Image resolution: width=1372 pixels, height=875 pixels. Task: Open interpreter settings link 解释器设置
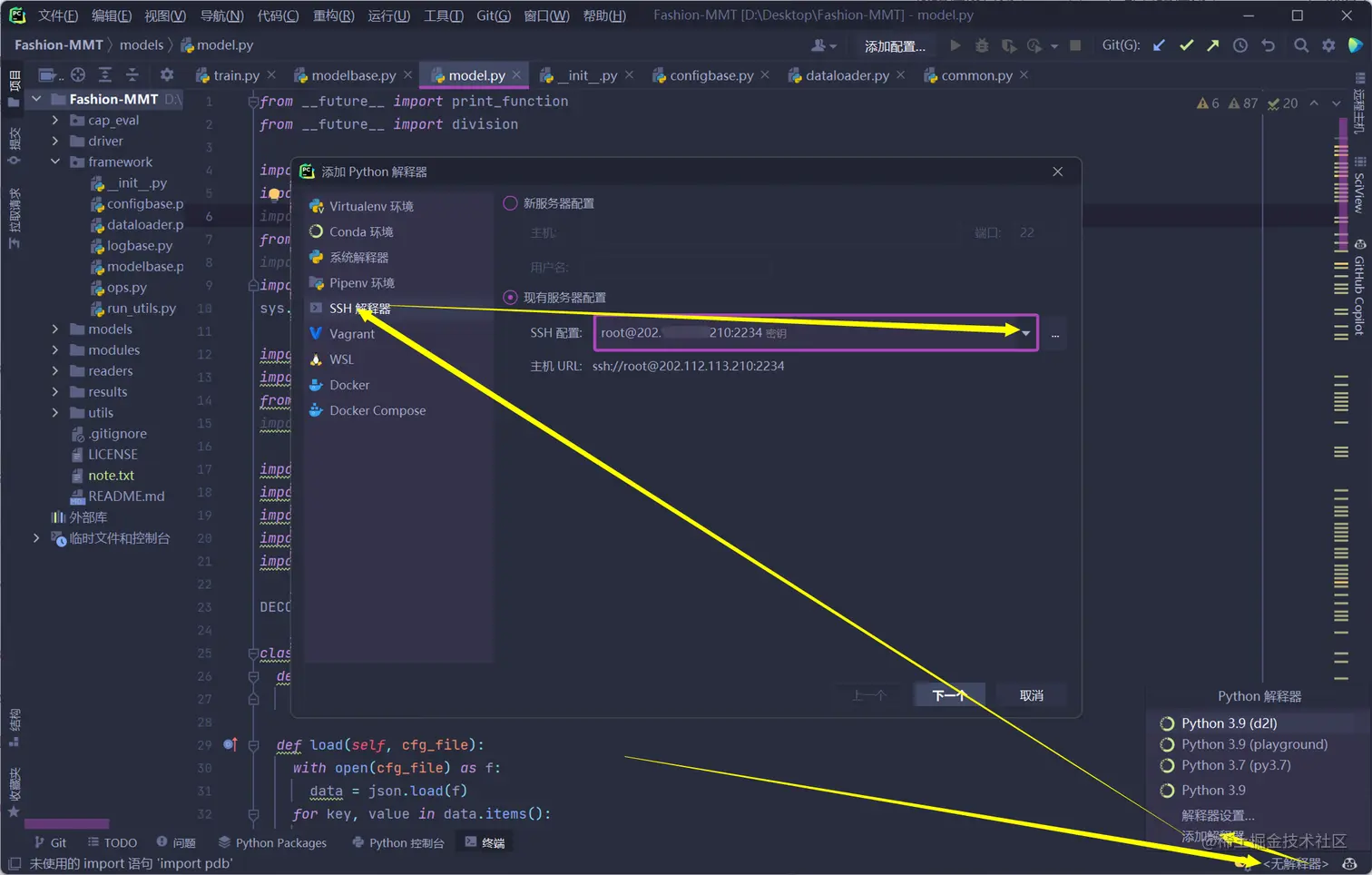coord(1218,815)
